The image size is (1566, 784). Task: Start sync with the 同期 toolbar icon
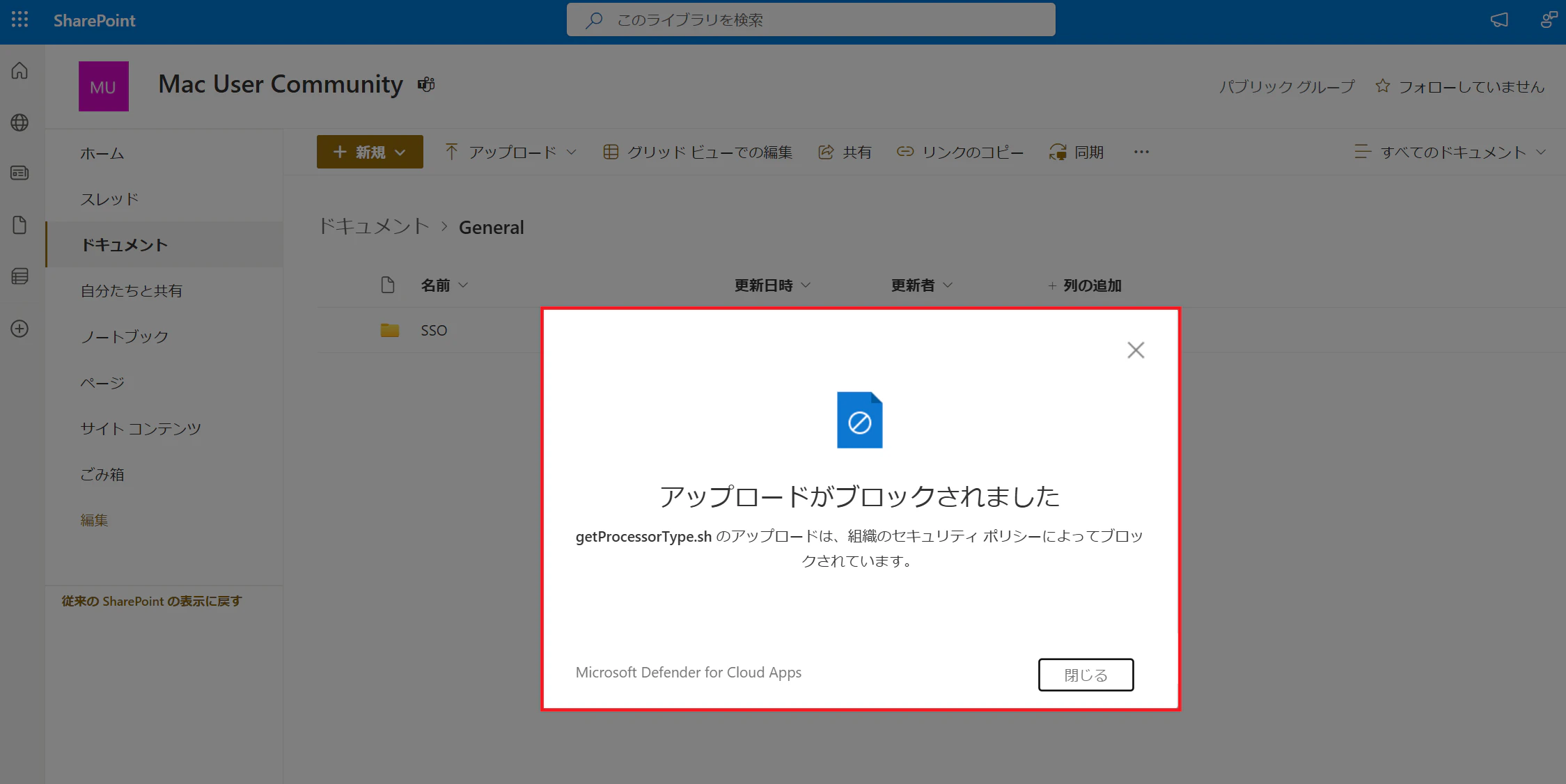(1076, 152)
